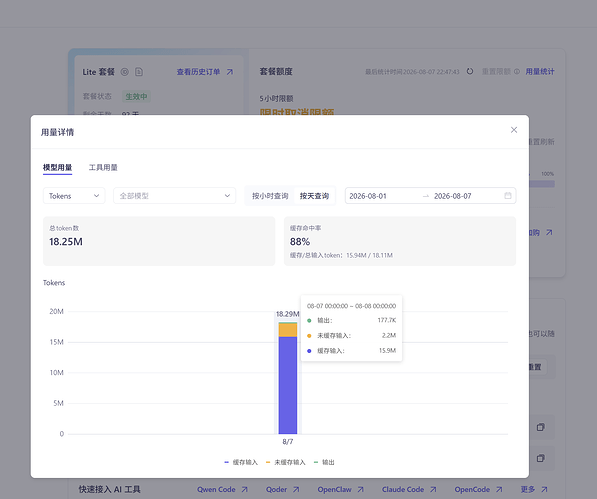Click the refresh icon beside statistics time
This screenshot has height=499, width=597.
tap(470, 72)
